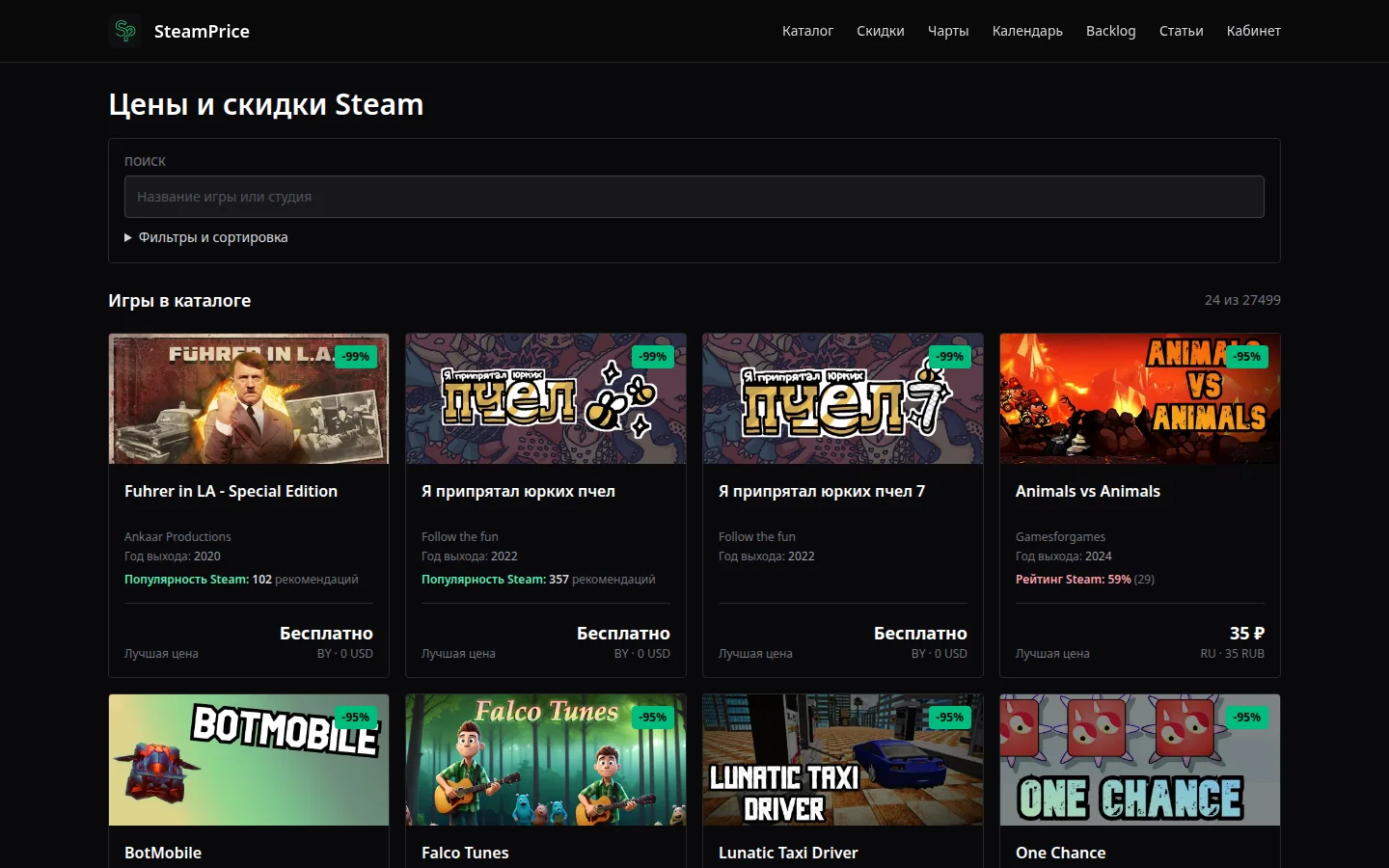The height and width of the screenshot is (868, 1389).
Task: Open the Animals vs Animals cover image
Action: [1140, 399]
